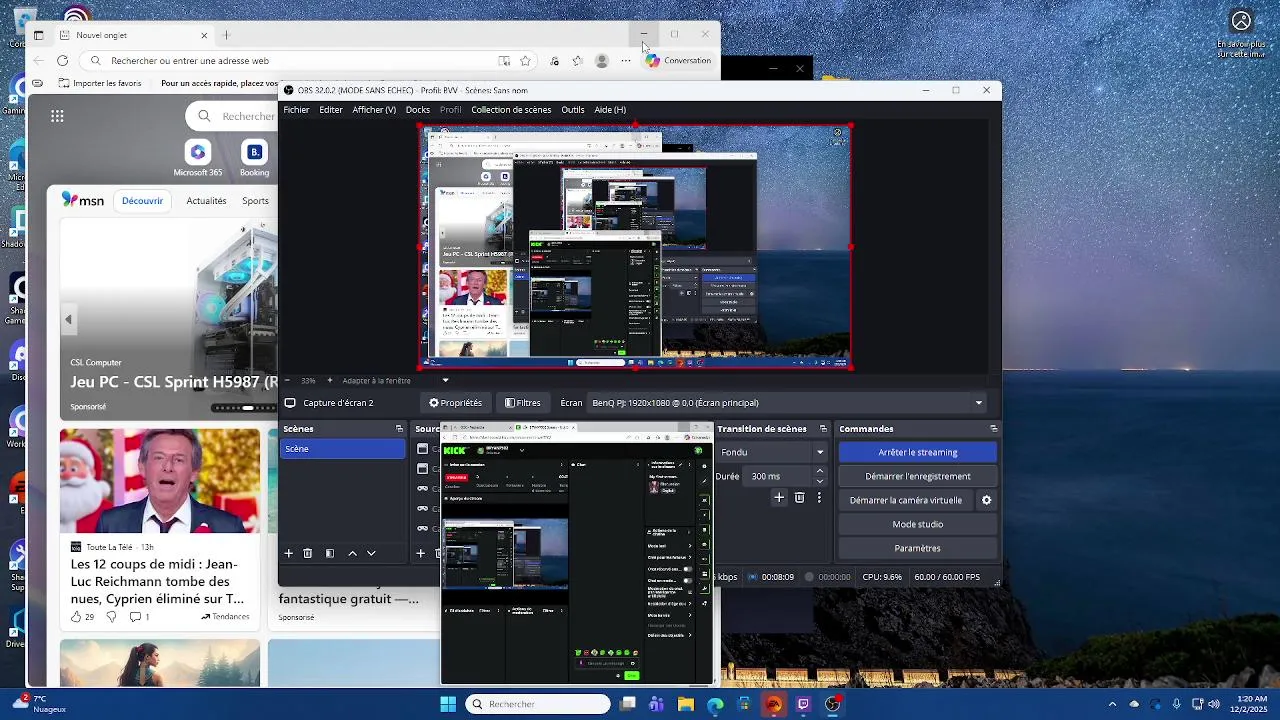The width and height of the screenshot is (1280, 720).
Task: Click taskbar Rechercher search box
Action: 537,704
